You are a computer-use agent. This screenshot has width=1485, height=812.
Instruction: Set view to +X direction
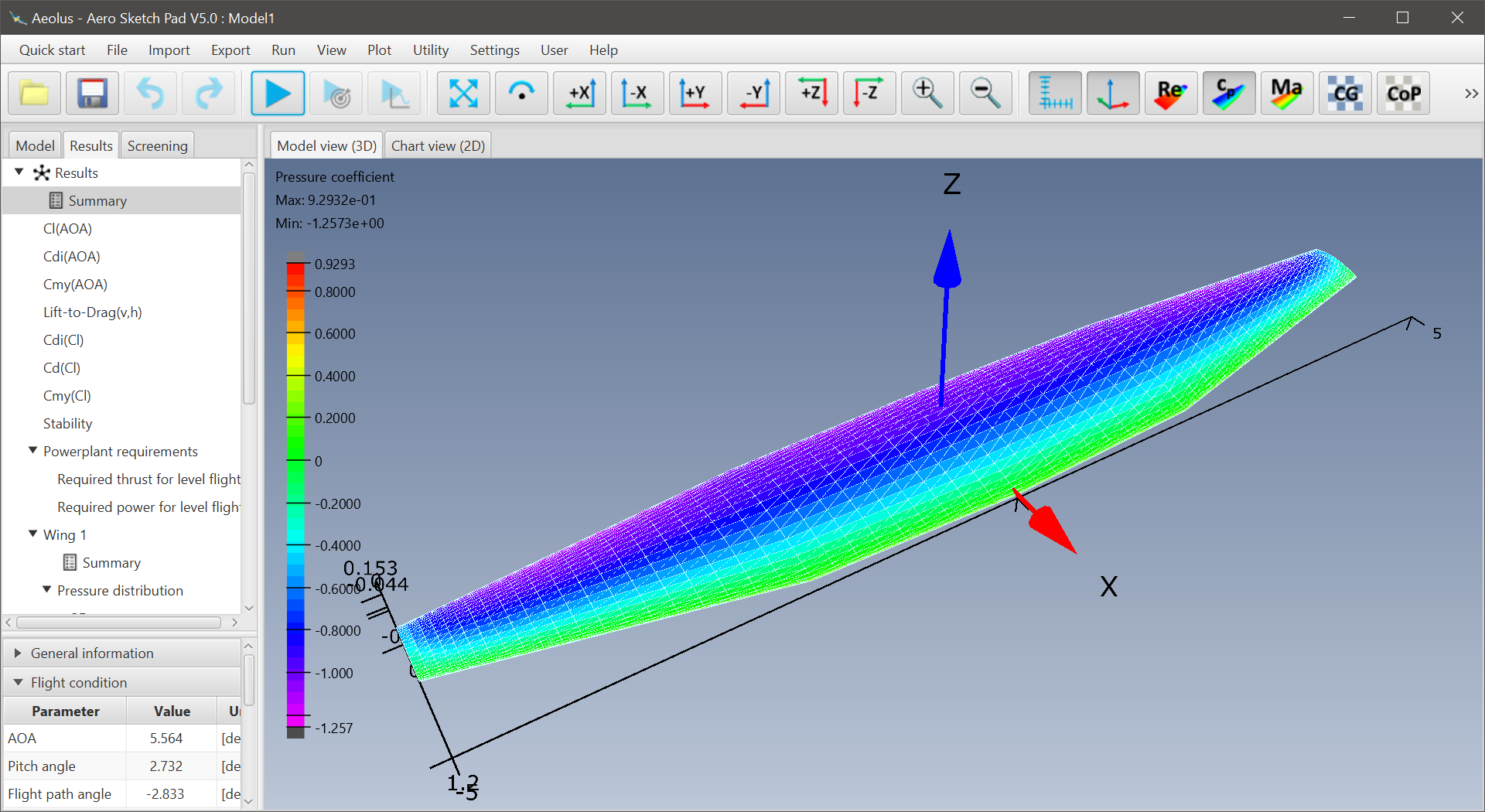click(579, 94)
